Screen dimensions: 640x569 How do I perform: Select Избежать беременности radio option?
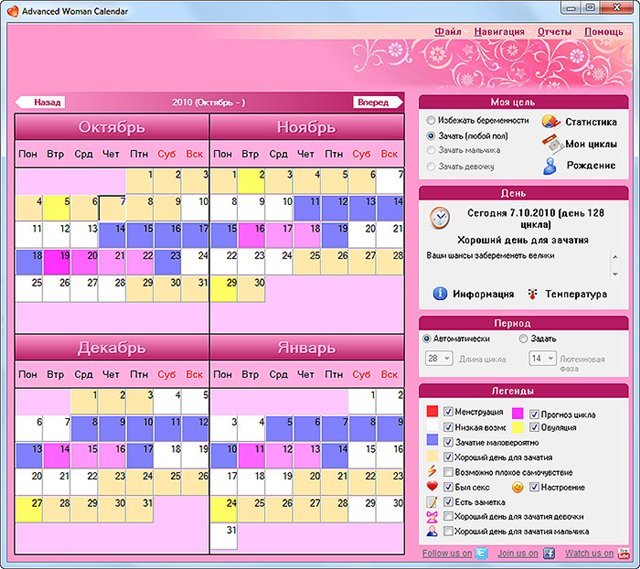[431, 120]
